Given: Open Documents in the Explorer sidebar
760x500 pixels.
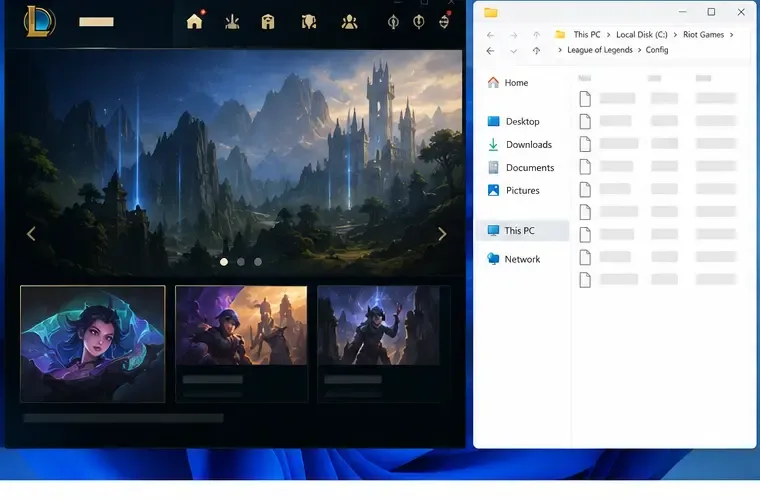Looking at the screenshot, I should (x=521, y=168).
